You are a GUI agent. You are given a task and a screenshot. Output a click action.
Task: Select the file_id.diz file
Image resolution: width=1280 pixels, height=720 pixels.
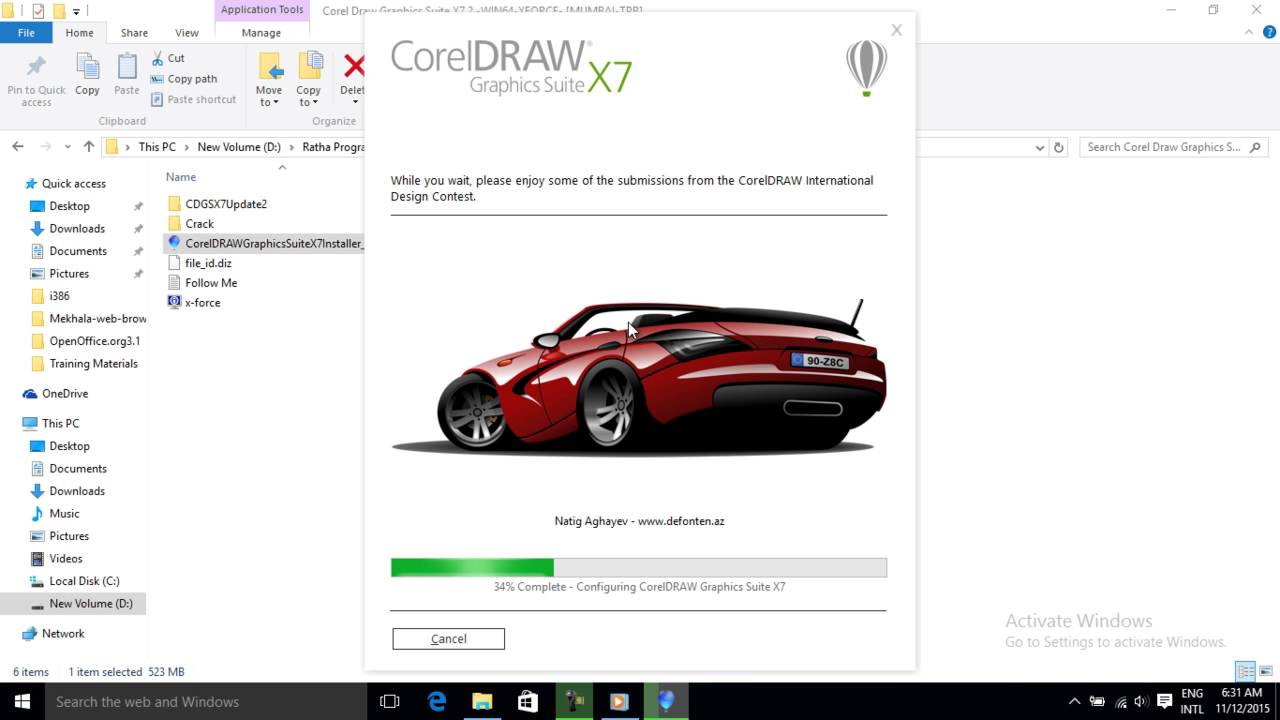point(208,263)
